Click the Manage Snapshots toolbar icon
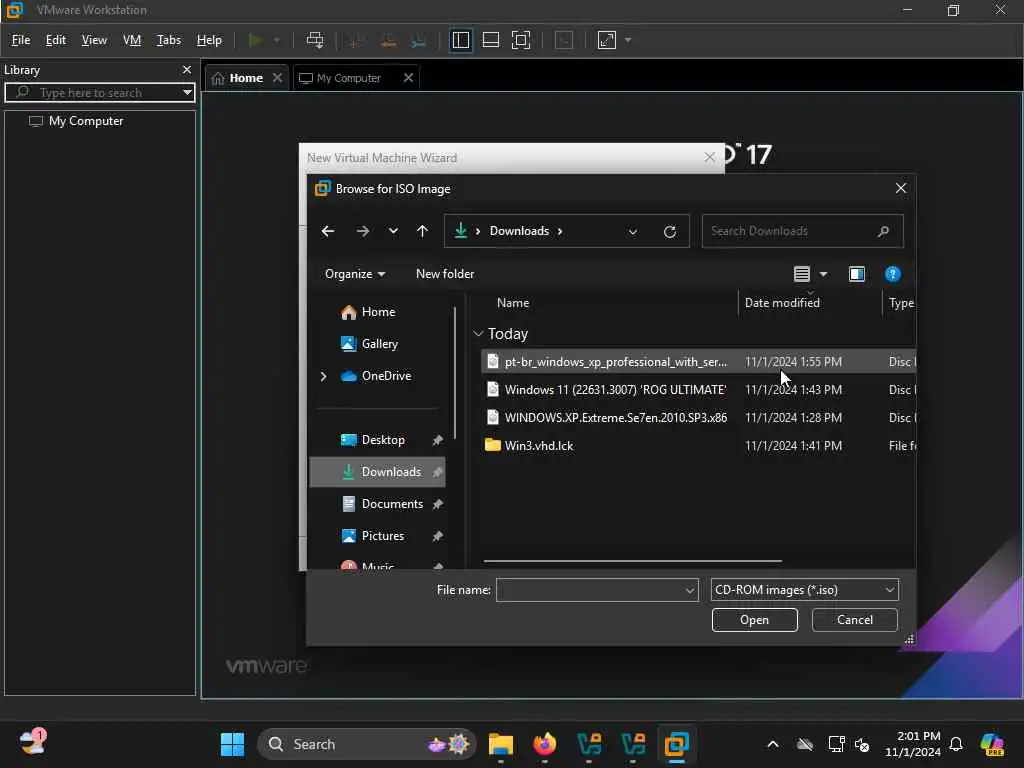Image resolution: width=1024 pixels, height=768 pixels. pos(419,40)
